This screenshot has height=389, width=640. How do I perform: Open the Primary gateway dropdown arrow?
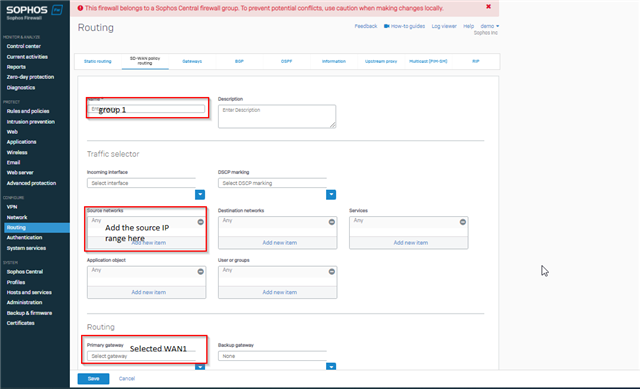click(200, 367)
